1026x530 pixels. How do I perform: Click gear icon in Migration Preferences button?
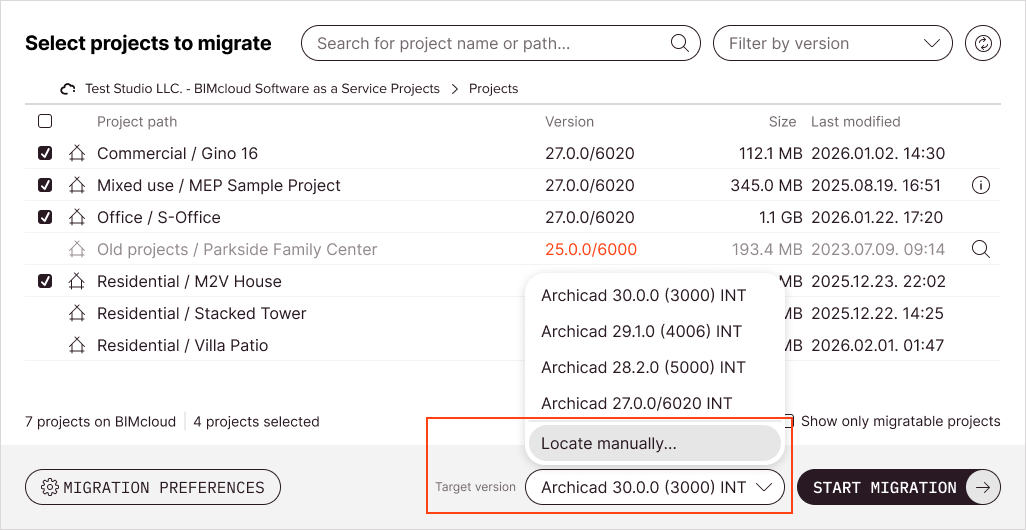click(50, 487)
